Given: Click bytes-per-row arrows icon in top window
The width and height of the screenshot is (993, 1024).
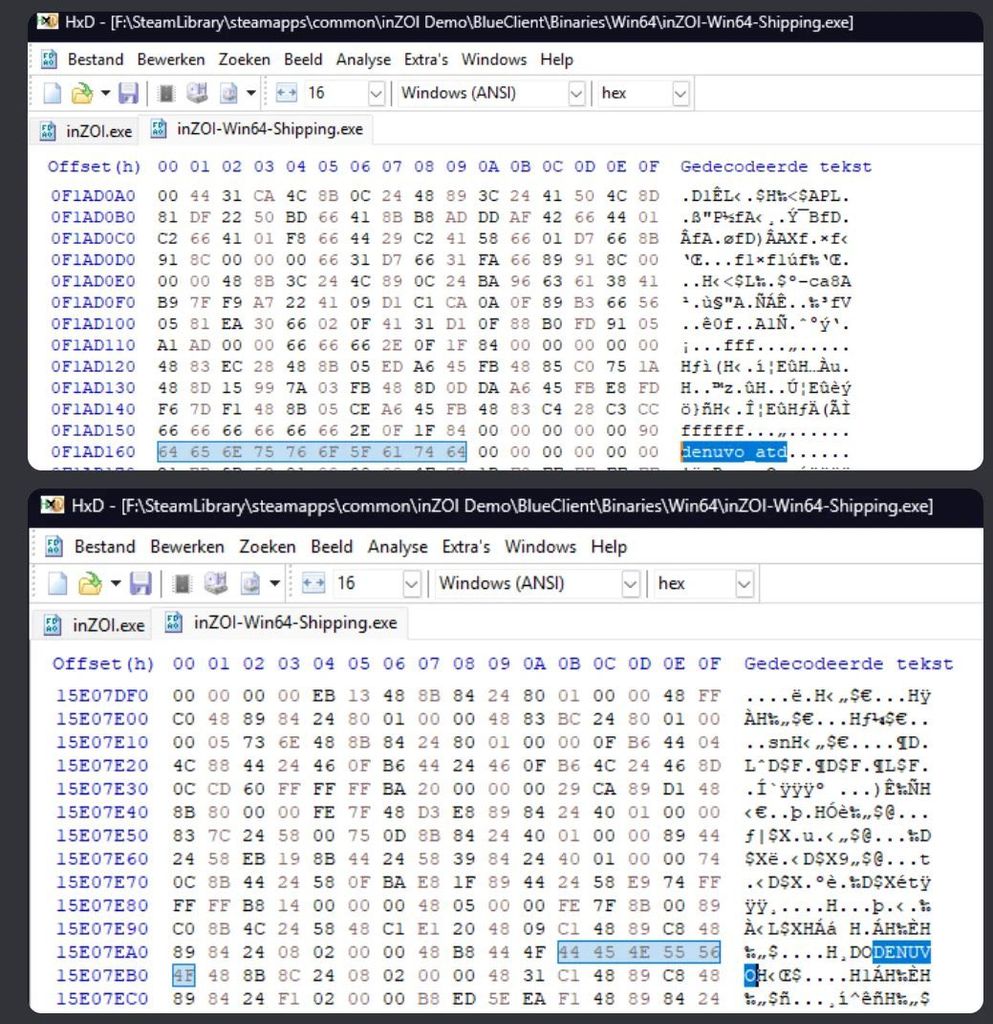Looking at the screenshot, I should click(287, 93).
